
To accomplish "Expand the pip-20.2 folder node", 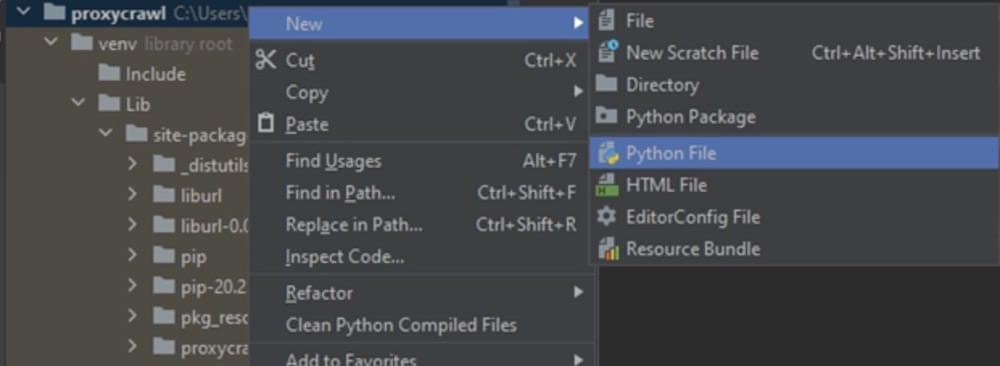I will [133, 286].
